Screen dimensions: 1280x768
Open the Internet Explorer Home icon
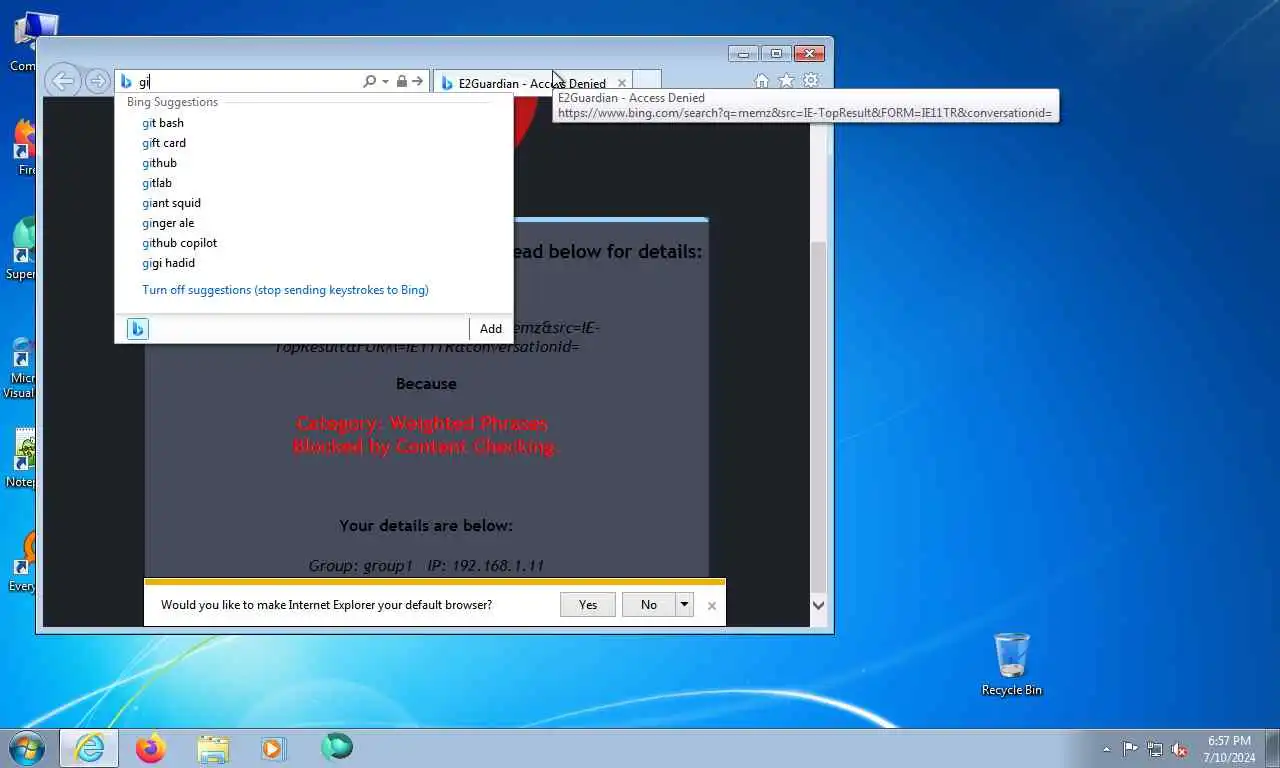(761, 81)
